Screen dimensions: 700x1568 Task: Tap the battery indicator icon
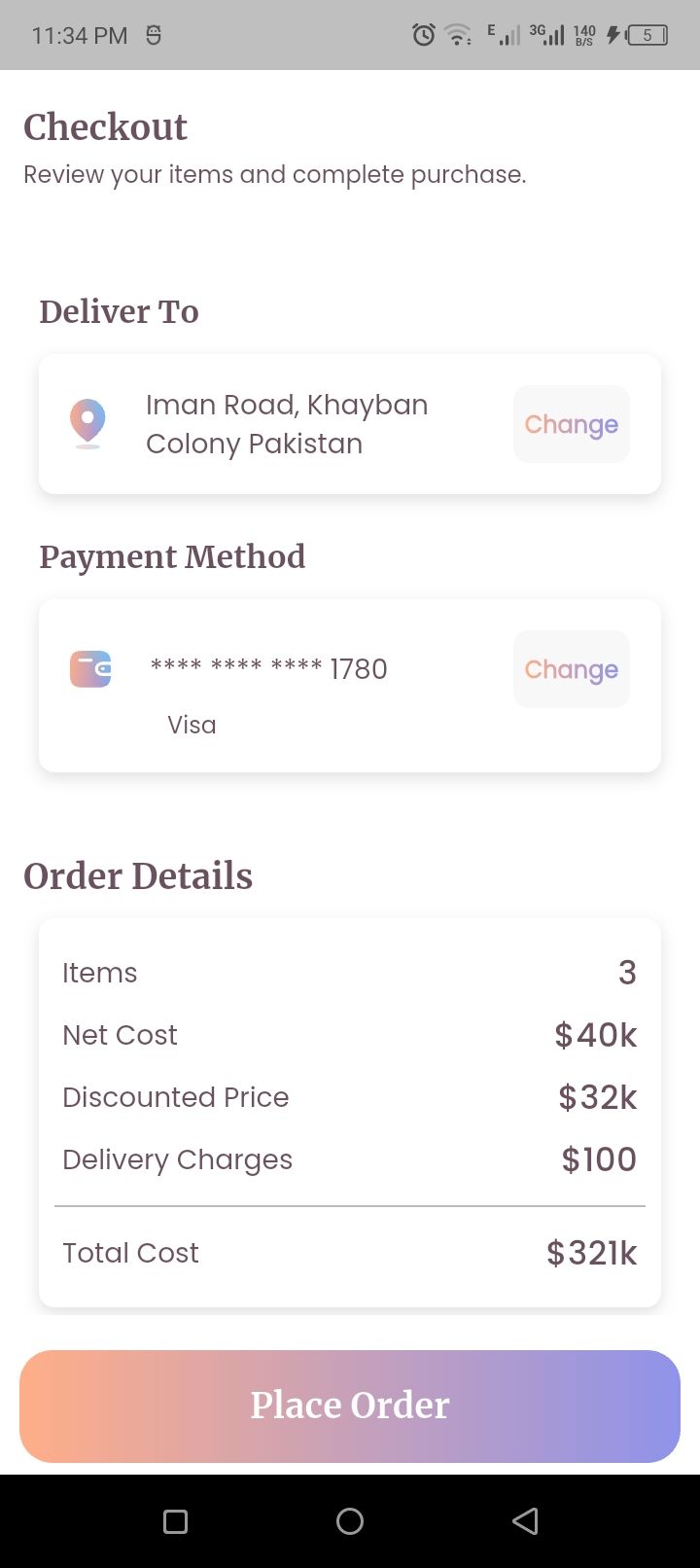[x=647, y=36]
